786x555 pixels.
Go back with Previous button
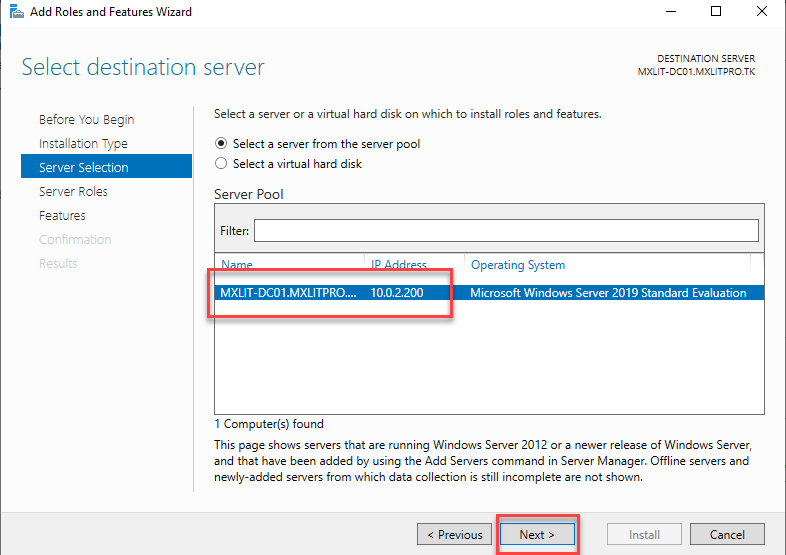pyautogui.click(x=454, y=534)
